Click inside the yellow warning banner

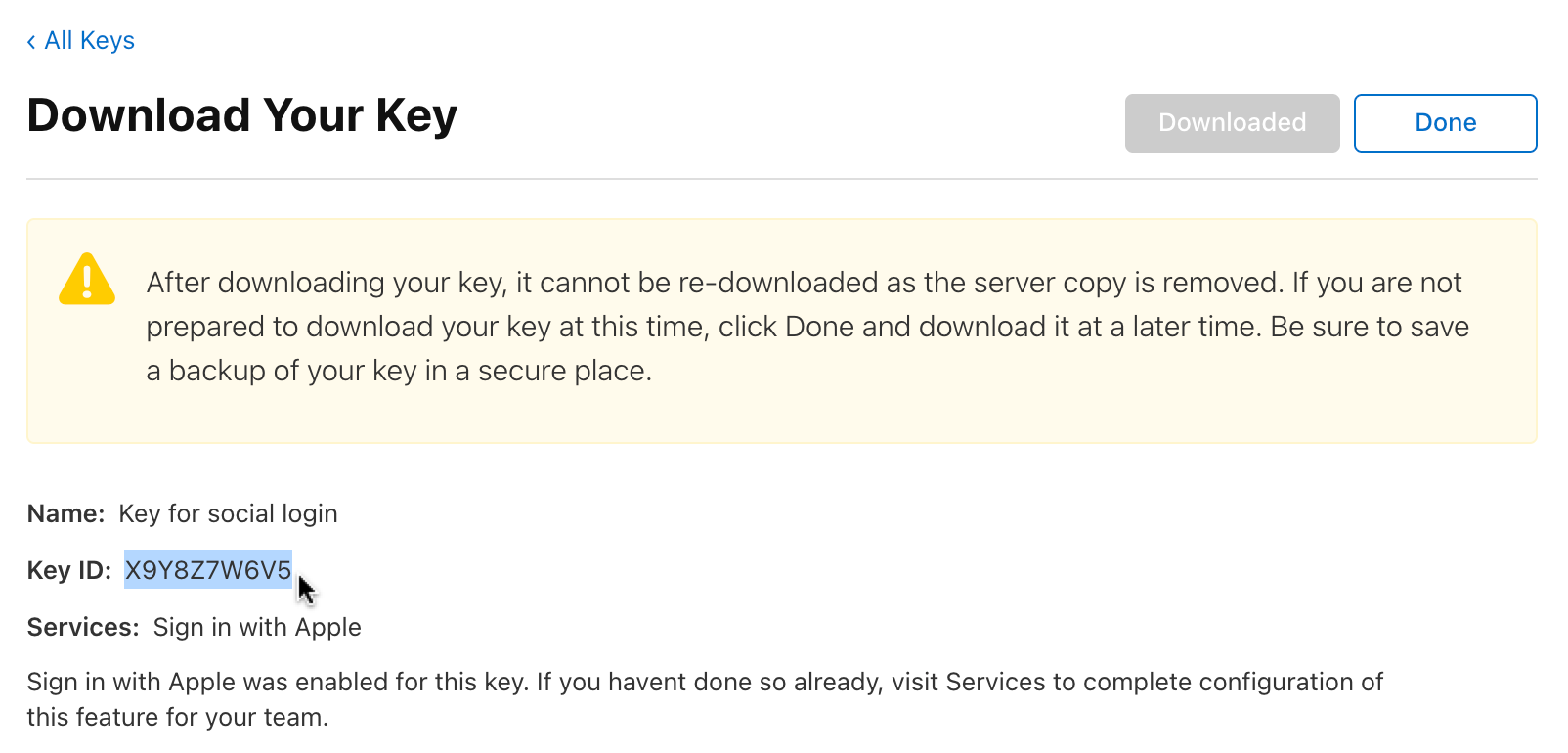(x=782, y=421)
